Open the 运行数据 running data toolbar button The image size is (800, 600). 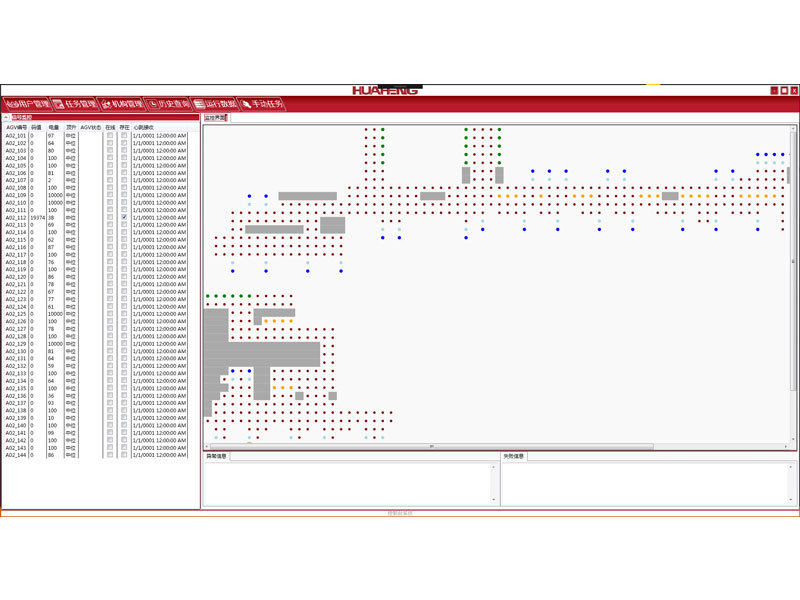215,104
